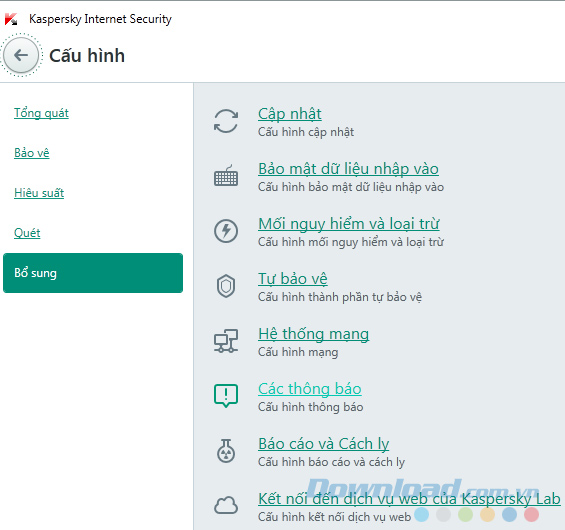
Task: Open Bảo mật dữ liệu nhập vào
Action: click(x=348, y=169)
